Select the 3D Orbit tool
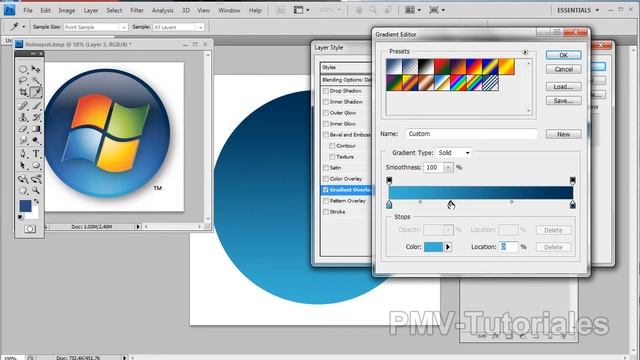 (36, 179)
